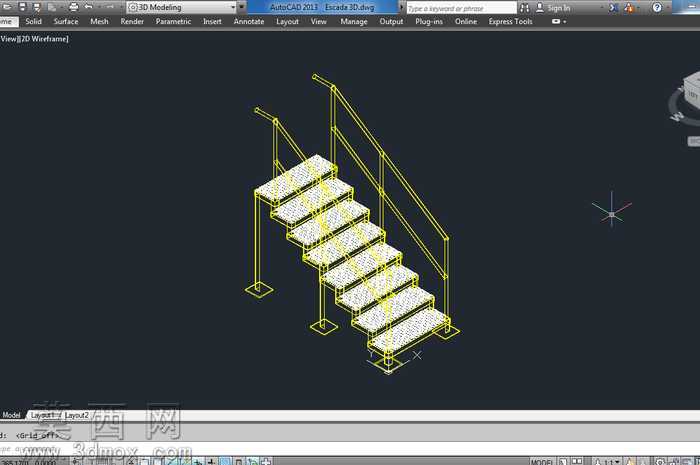Open the Online ribbon tab
The height and width of the screenshot is (465, 700).
[466, 21]
